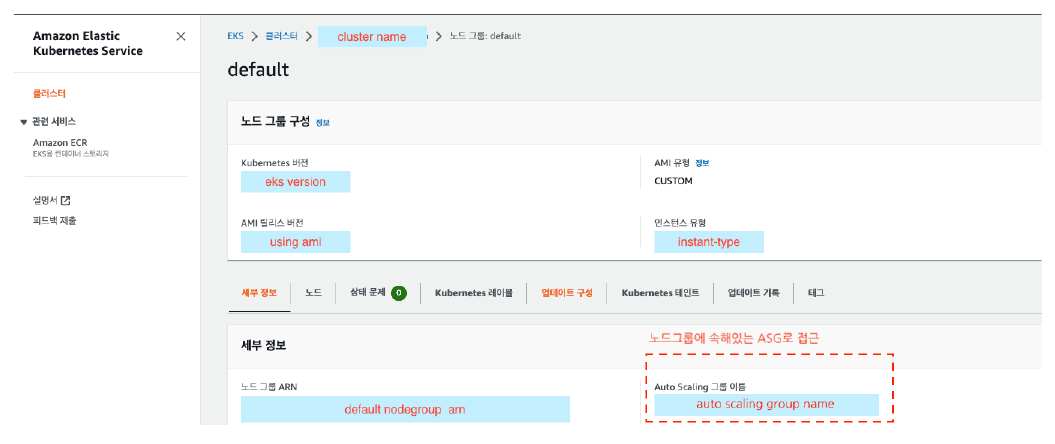
Task: Close the EKS sidebar panel
Action: click(x=180, y=36)
